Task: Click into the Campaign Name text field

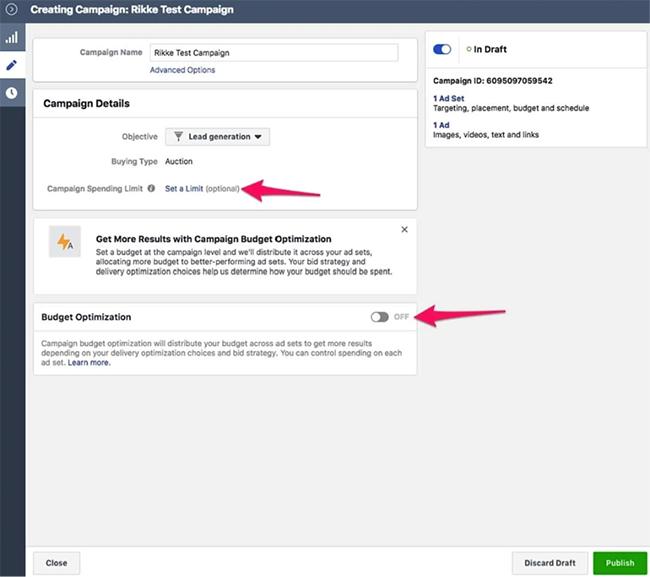Action: click(x=274, y=53)
